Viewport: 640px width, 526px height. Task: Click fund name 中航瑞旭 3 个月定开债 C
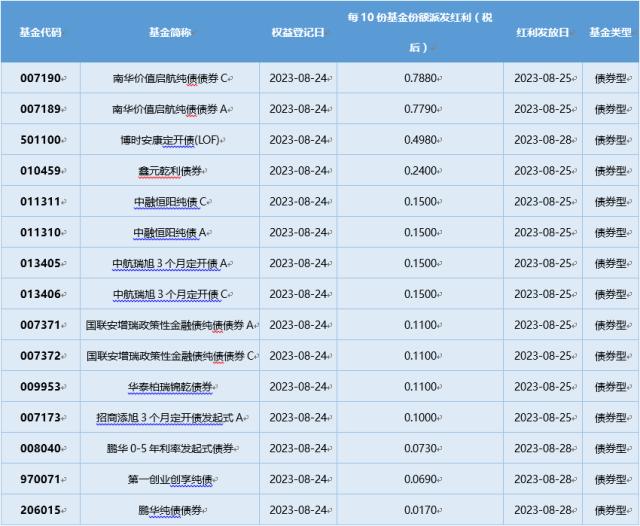(x=170, y=295)
